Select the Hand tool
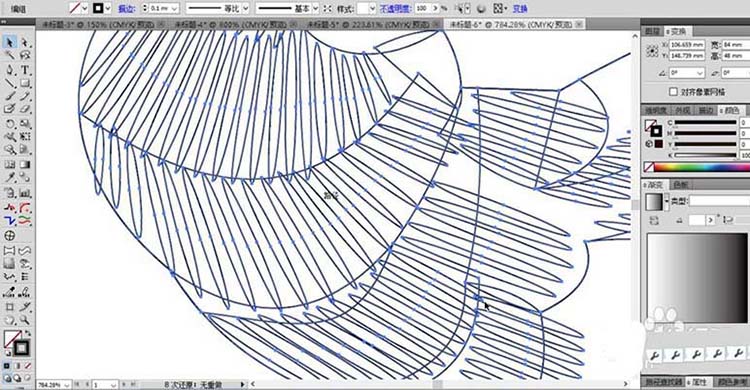Viewport: 750px width, 390px height. 10,320
